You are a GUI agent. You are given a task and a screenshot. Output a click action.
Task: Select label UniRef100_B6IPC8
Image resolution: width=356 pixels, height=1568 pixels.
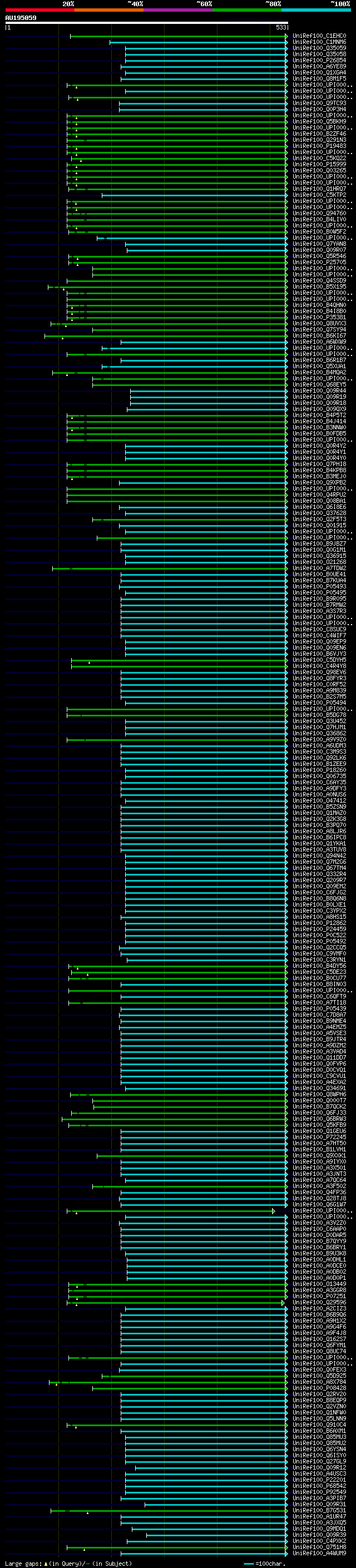pos(319,838)
